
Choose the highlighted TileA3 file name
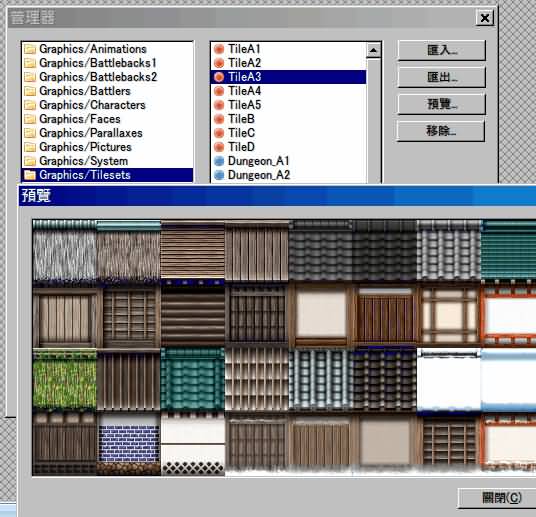(x=244, y=77)
